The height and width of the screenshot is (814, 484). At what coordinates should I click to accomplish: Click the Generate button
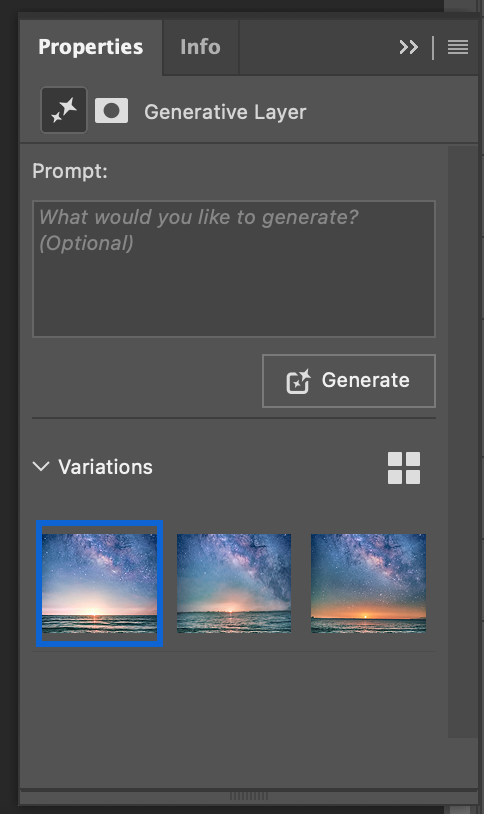click(348, 381)
